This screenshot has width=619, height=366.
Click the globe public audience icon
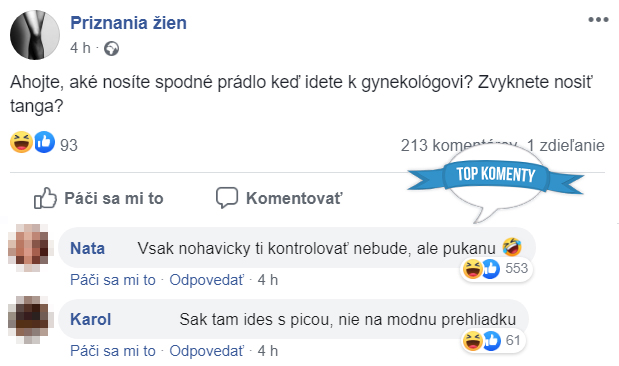coord(111,49)
